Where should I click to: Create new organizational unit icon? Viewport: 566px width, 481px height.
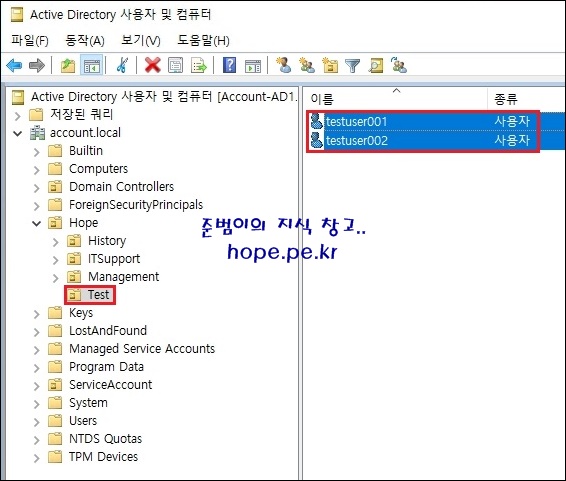330,65
